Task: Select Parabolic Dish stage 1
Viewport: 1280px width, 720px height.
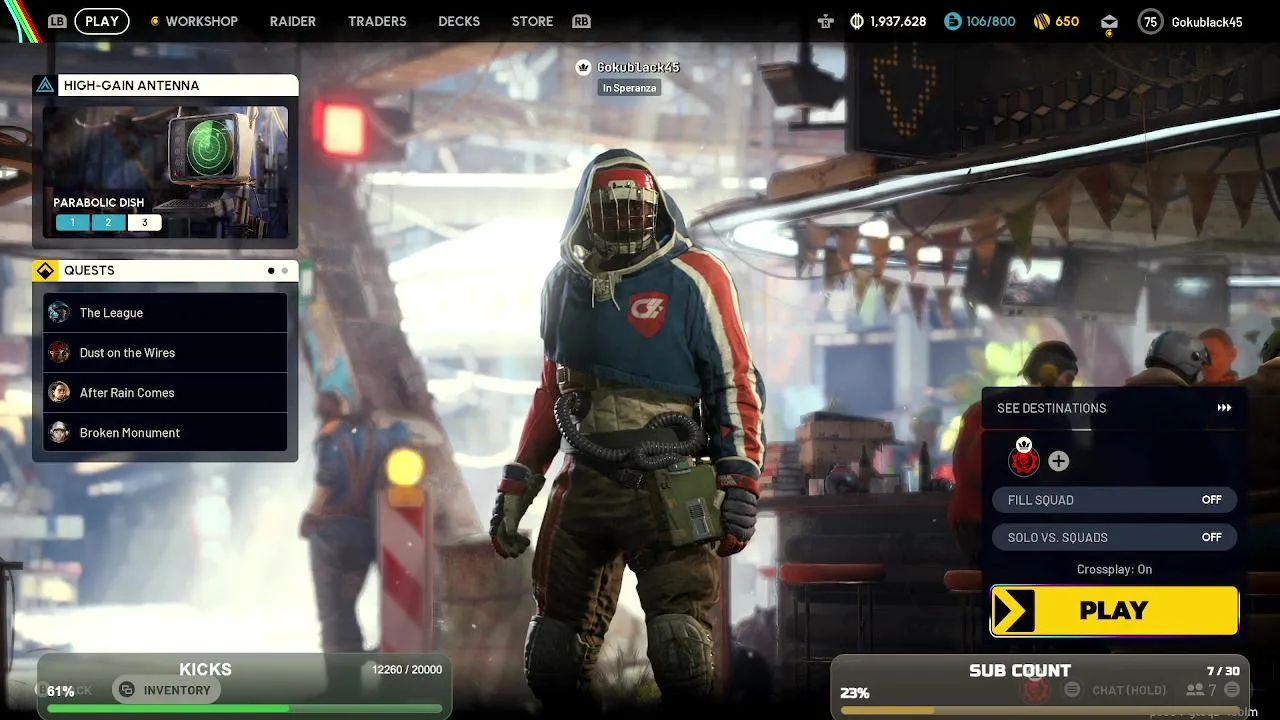Action: tap(72, 222)
